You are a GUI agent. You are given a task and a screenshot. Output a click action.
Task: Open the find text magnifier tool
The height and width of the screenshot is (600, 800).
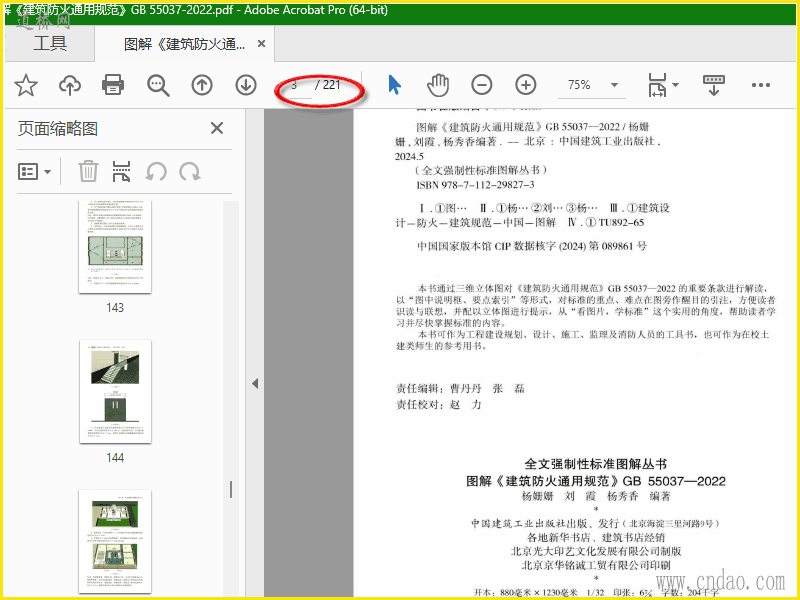click(x=158, y=85)
